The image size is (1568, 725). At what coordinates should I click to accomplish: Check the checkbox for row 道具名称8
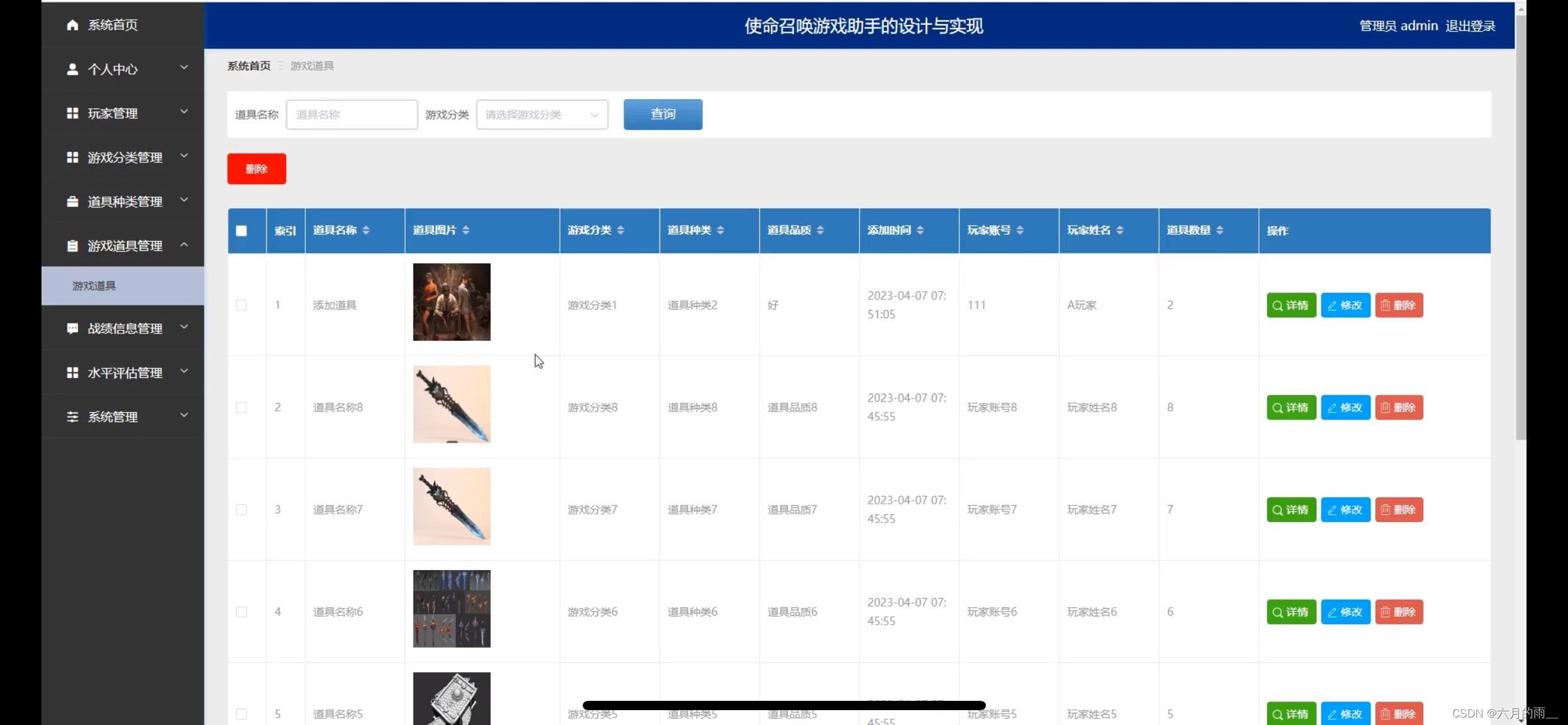pos(242,408)
